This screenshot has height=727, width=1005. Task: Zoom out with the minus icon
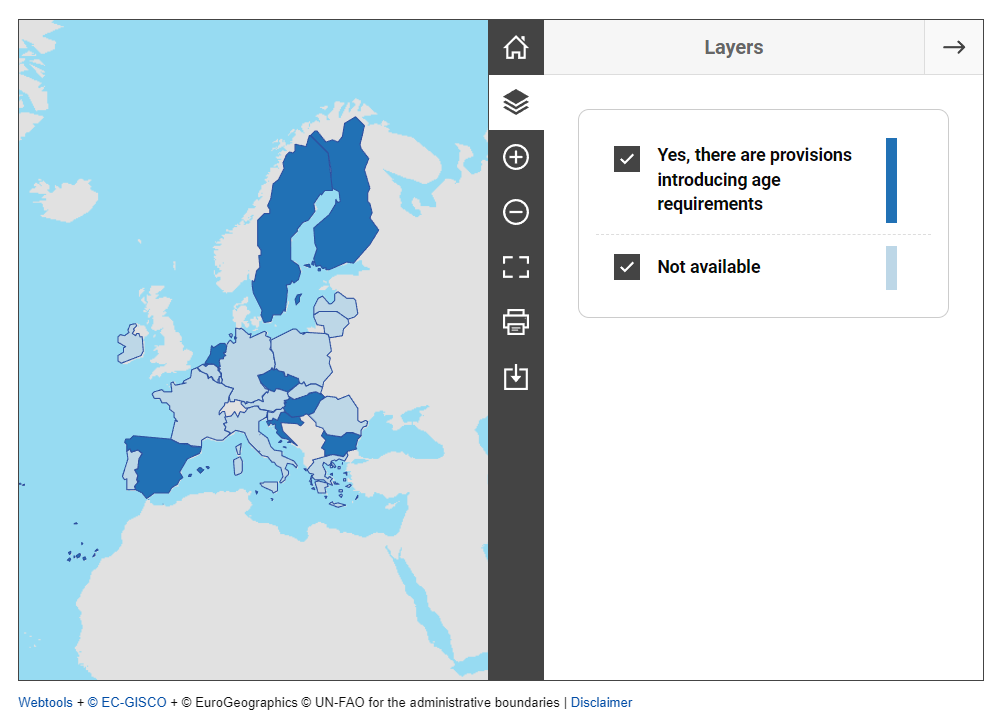click(x=516, y=212)
